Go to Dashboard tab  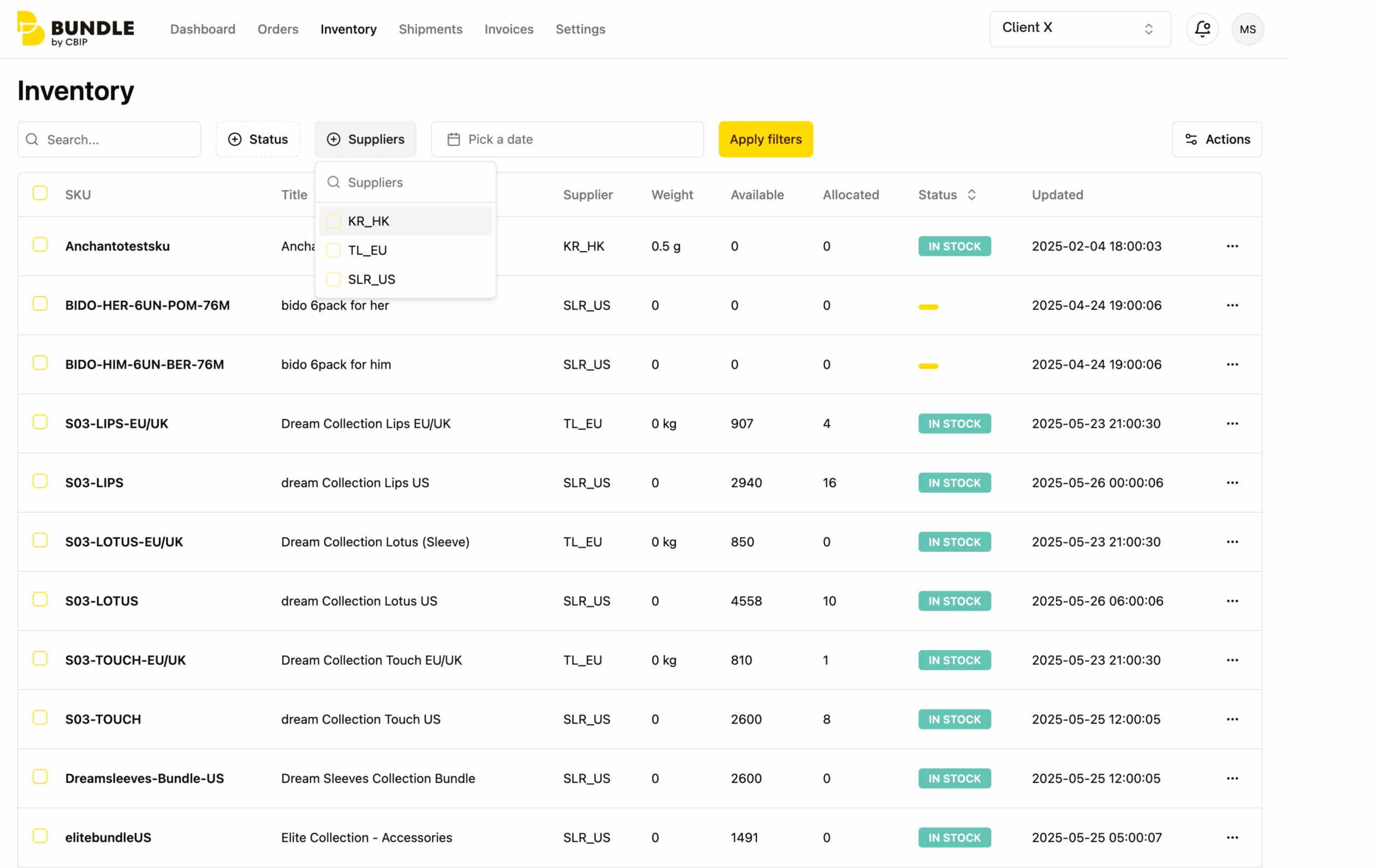point(203,29)
